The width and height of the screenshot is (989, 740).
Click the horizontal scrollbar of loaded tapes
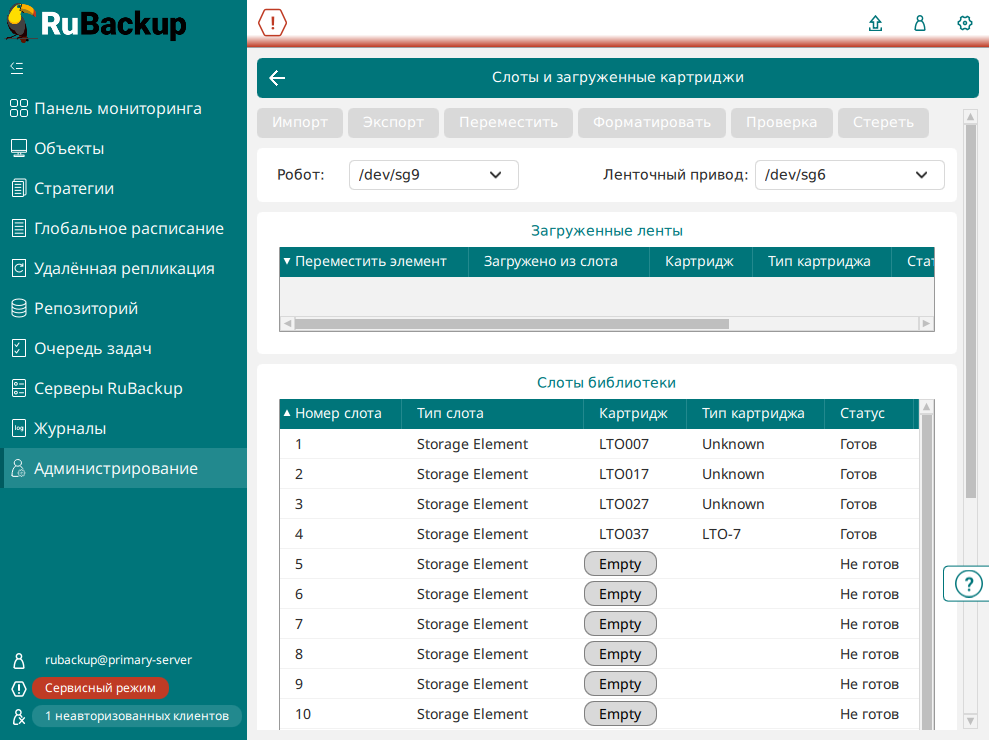tap(511, 323)
